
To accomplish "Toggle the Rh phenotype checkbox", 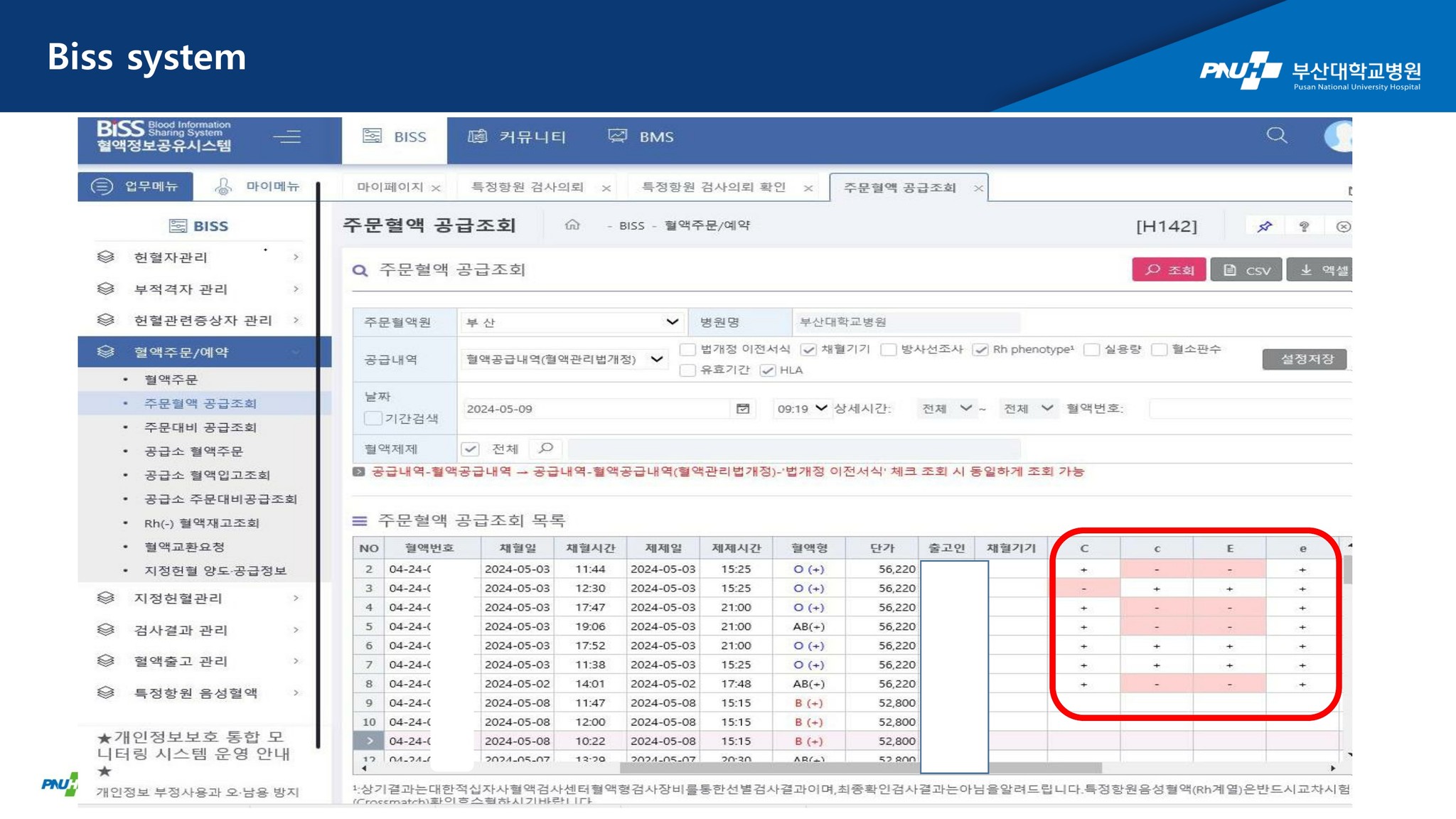I will click(x=980, y=350).
